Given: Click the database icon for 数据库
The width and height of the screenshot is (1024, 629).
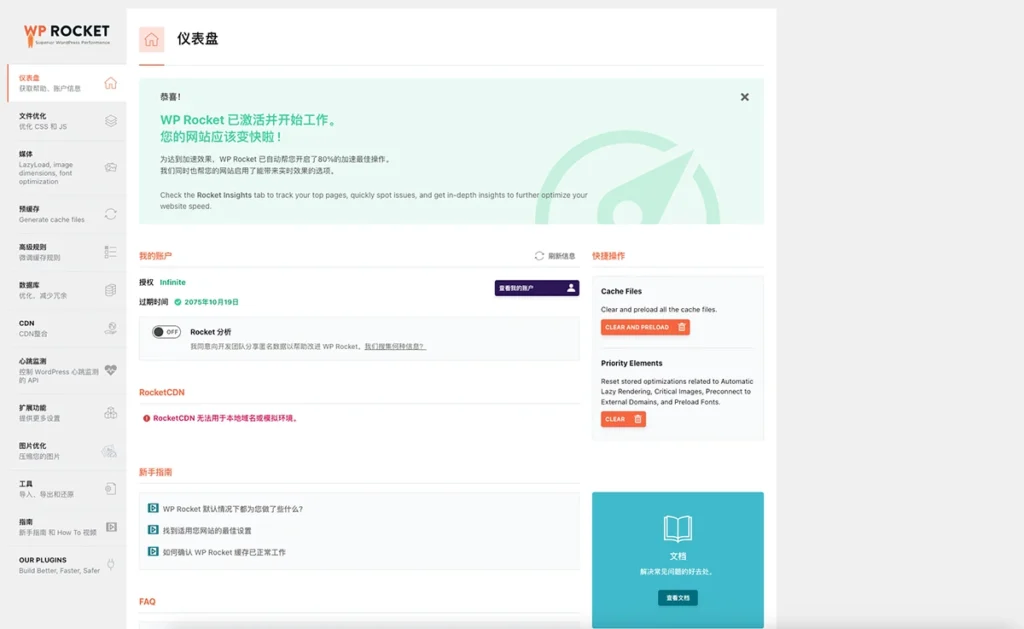Looking at the screenshot, I should (x=111, y=290).
